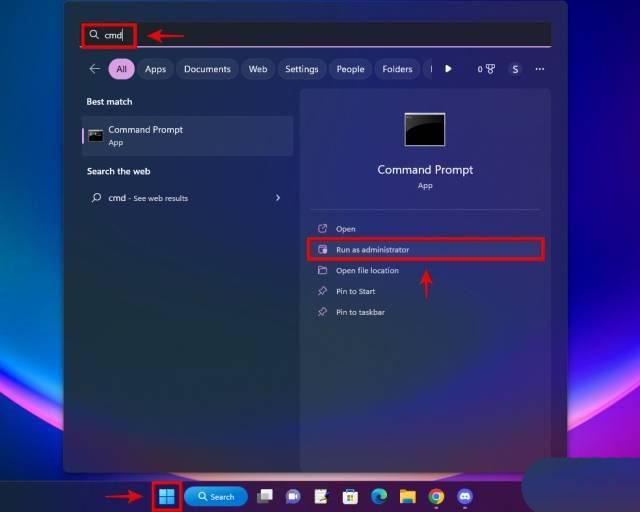Click the cmd search input field

[x=316, y=35]
